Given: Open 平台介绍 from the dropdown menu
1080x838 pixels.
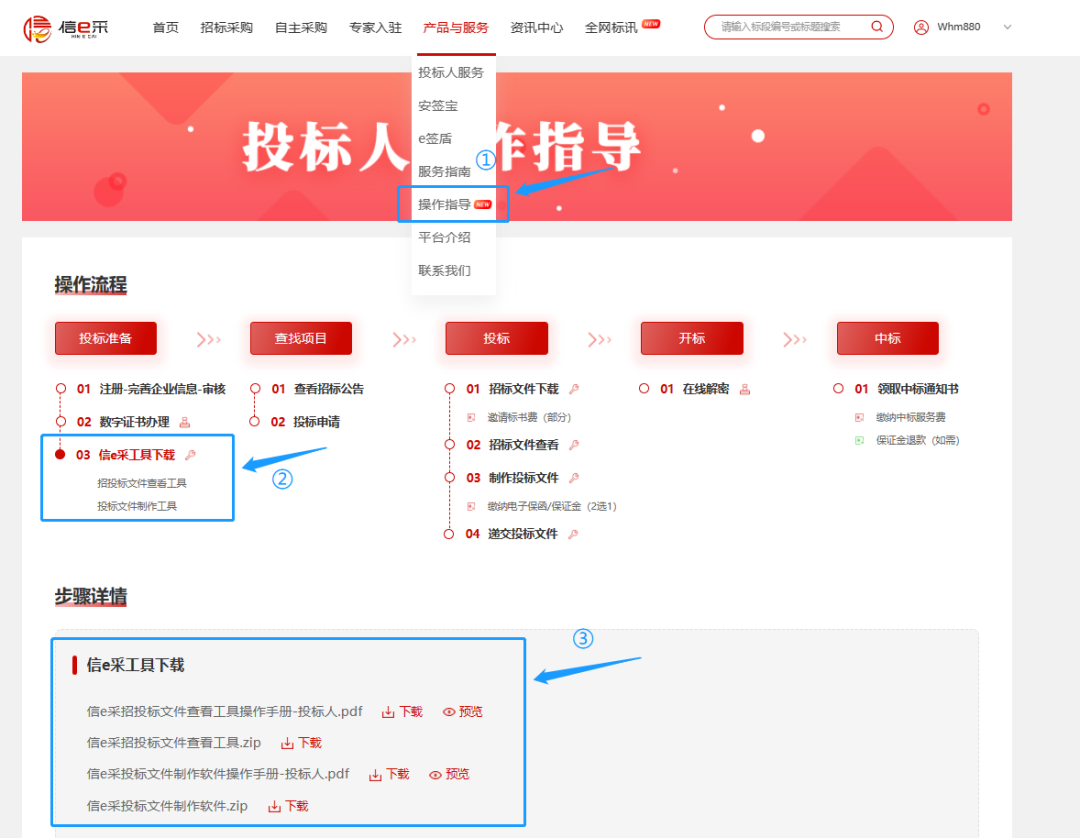Looking at the screenshot, I should [444, 238].
